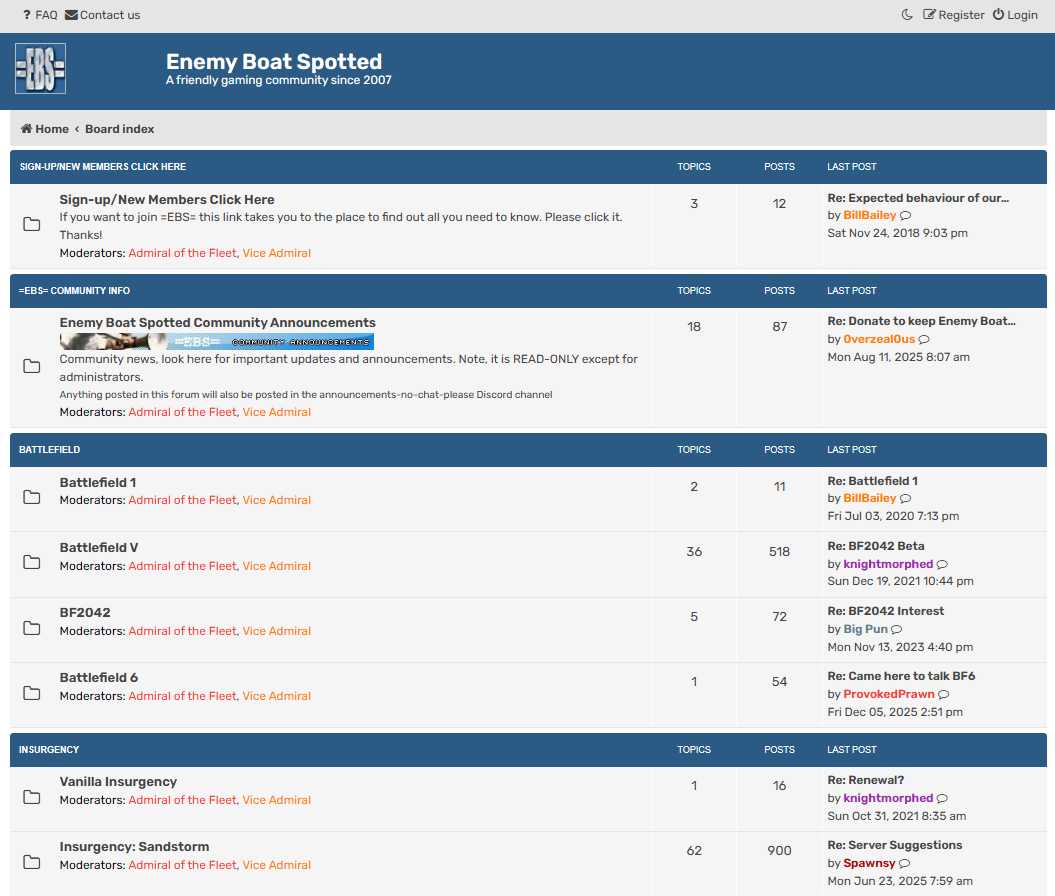The width and height of the screenshot is (1055, 896).
Task: View latest post icon in Battlefield 1 row
Action: coord(906,498)
